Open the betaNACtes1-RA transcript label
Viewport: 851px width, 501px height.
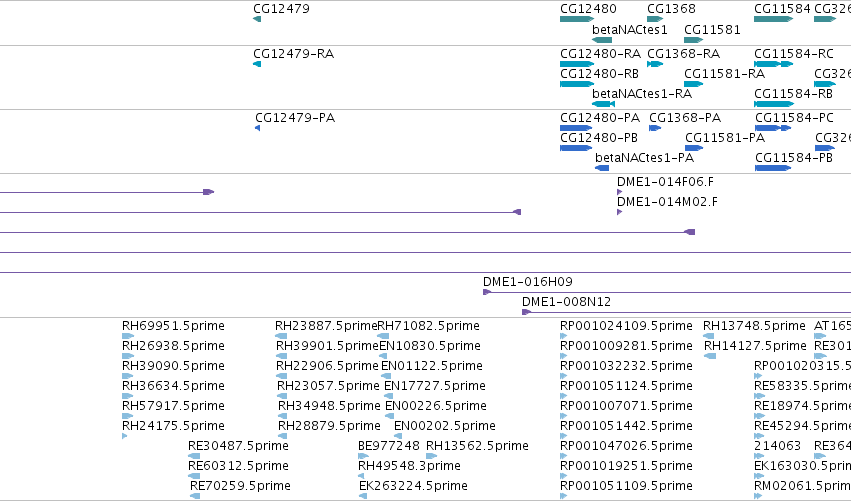642,94
